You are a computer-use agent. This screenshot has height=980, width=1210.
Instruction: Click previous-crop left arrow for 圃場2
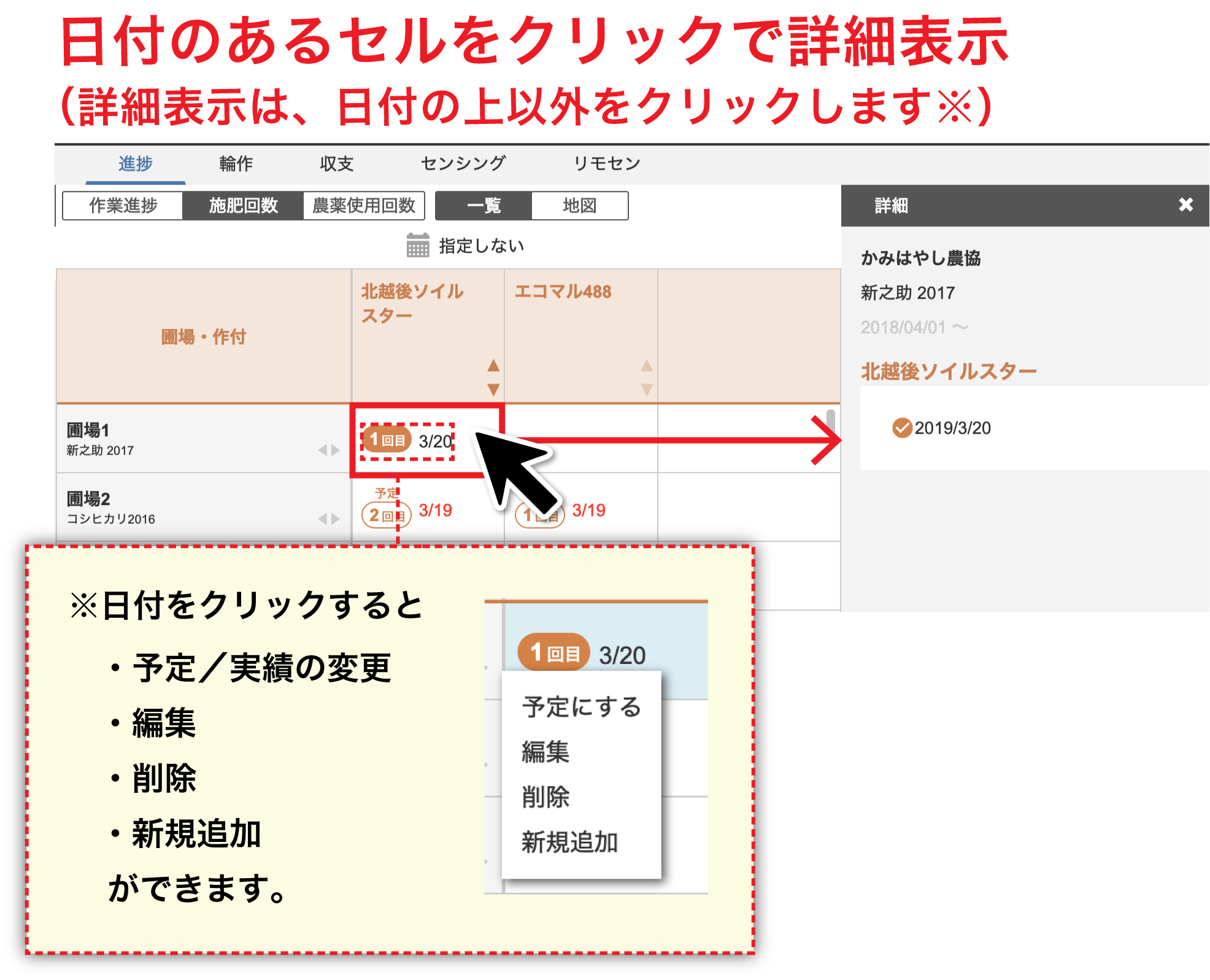point(323,519)
